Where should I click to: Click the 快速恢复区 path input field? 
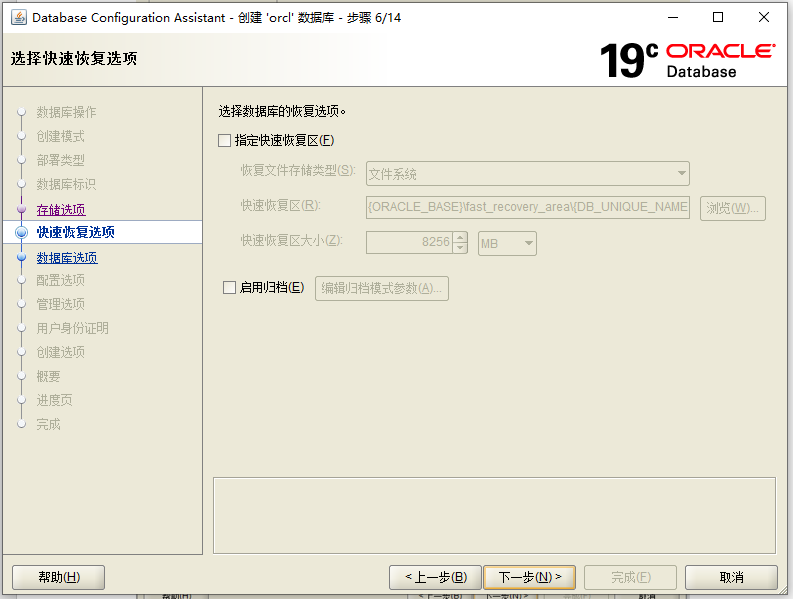[527, 207]
